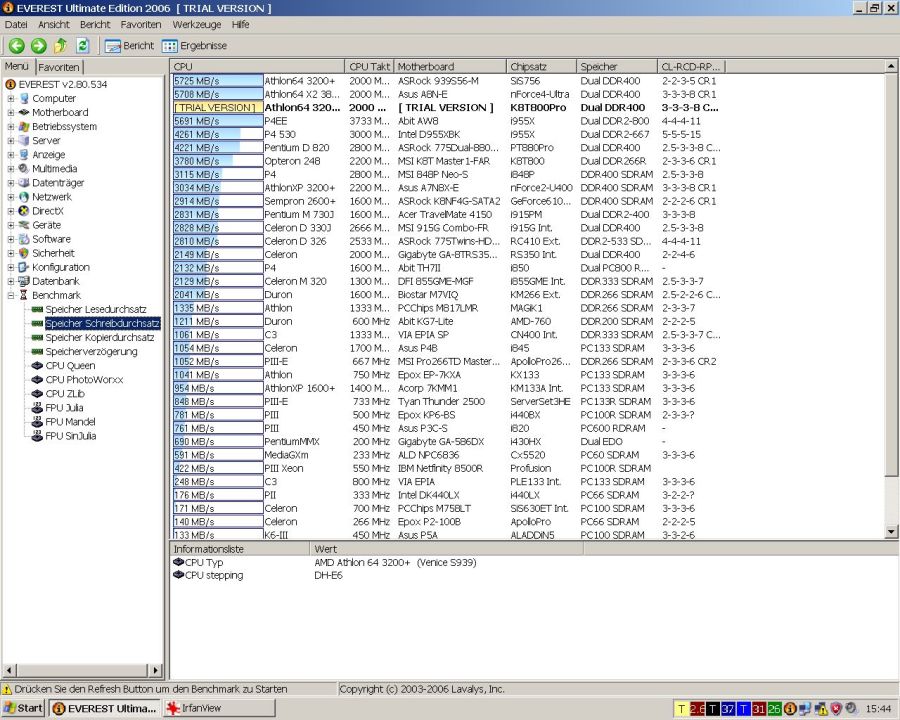
Task: Click the EVEREST v2.80.534 root icon
Action: pos(10,84)
